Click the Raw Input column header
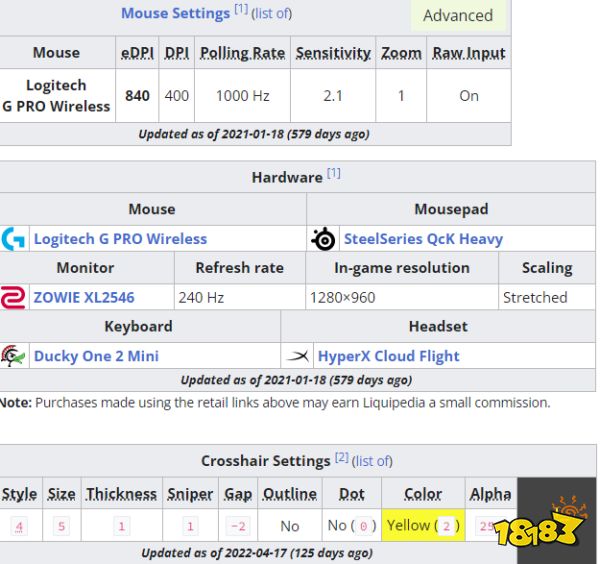 pos(469,53)
